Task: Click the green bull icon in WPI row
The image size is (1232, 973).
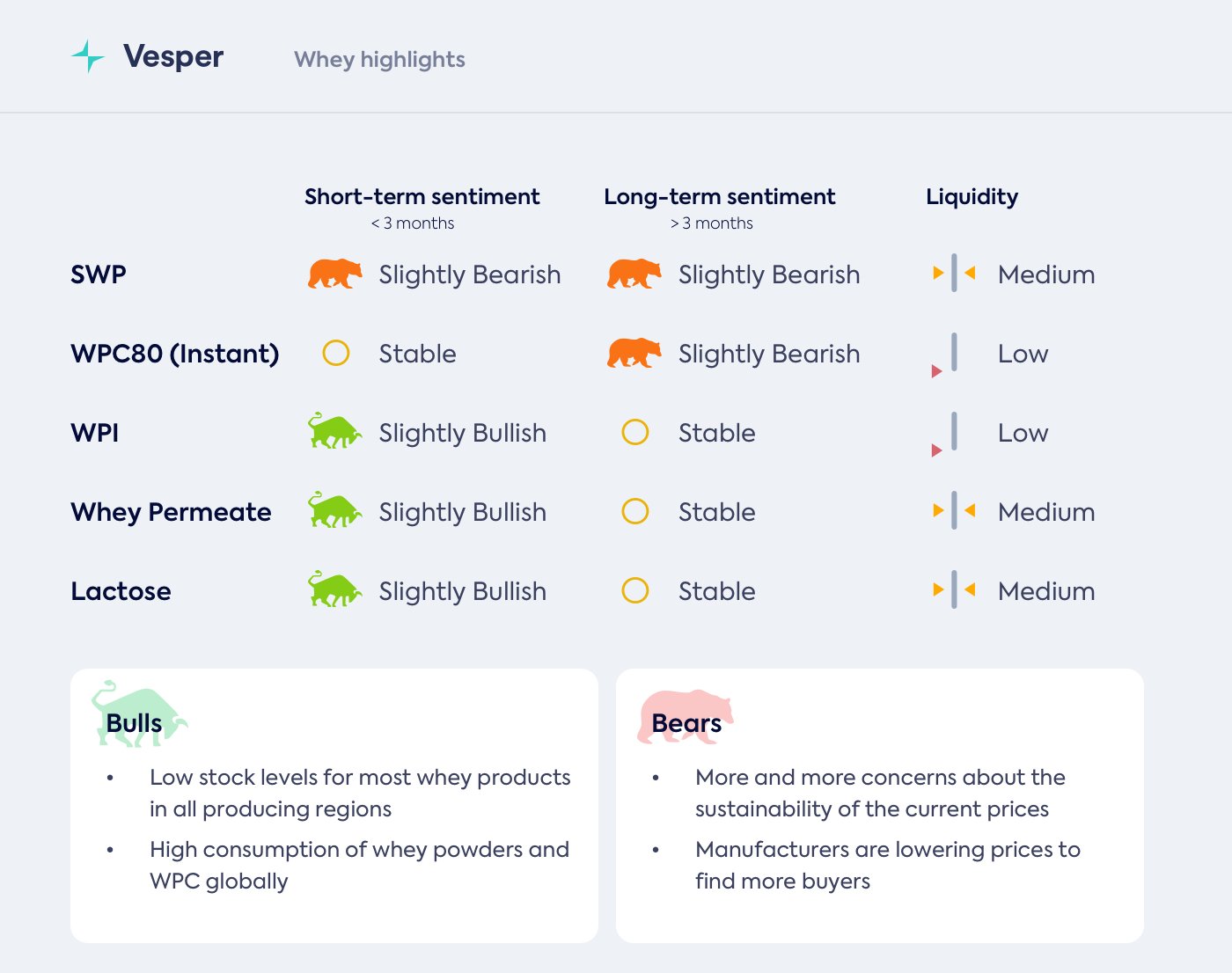Action: [334, 432]
